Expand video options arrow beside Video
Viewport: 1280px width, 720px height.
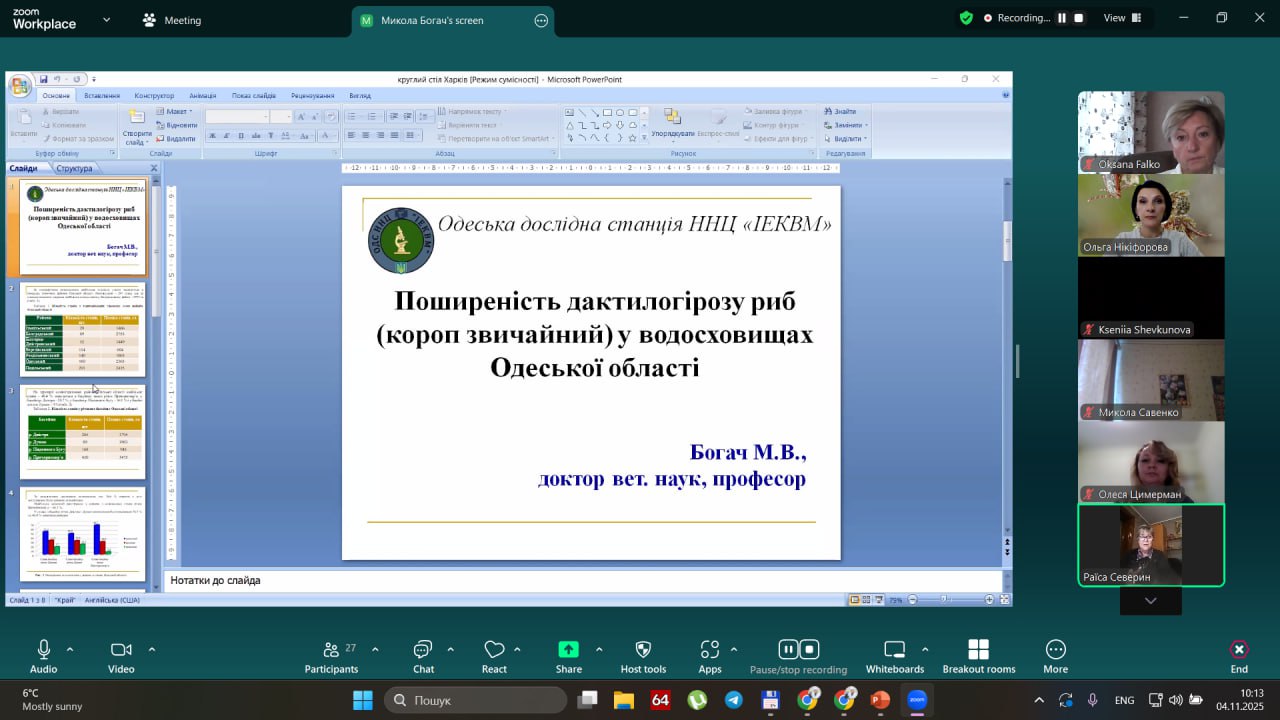[x=152, y=649]
